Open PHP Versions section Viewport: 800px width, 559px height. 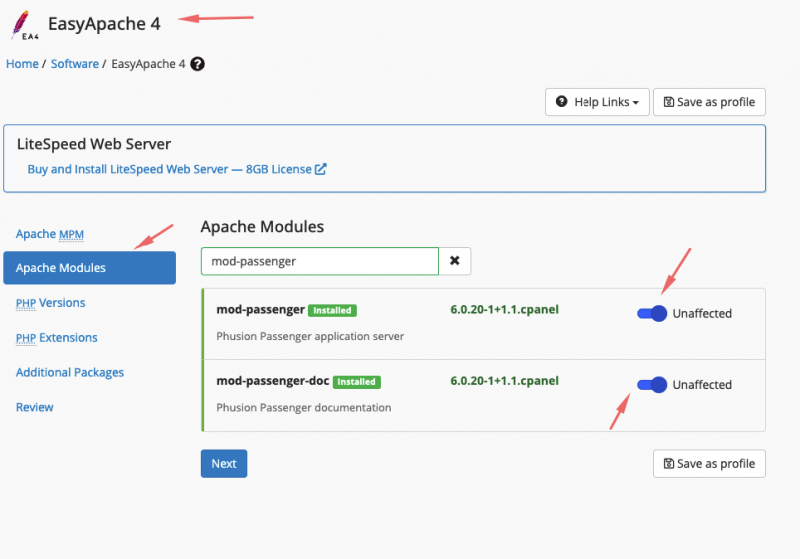click(51, 303)
